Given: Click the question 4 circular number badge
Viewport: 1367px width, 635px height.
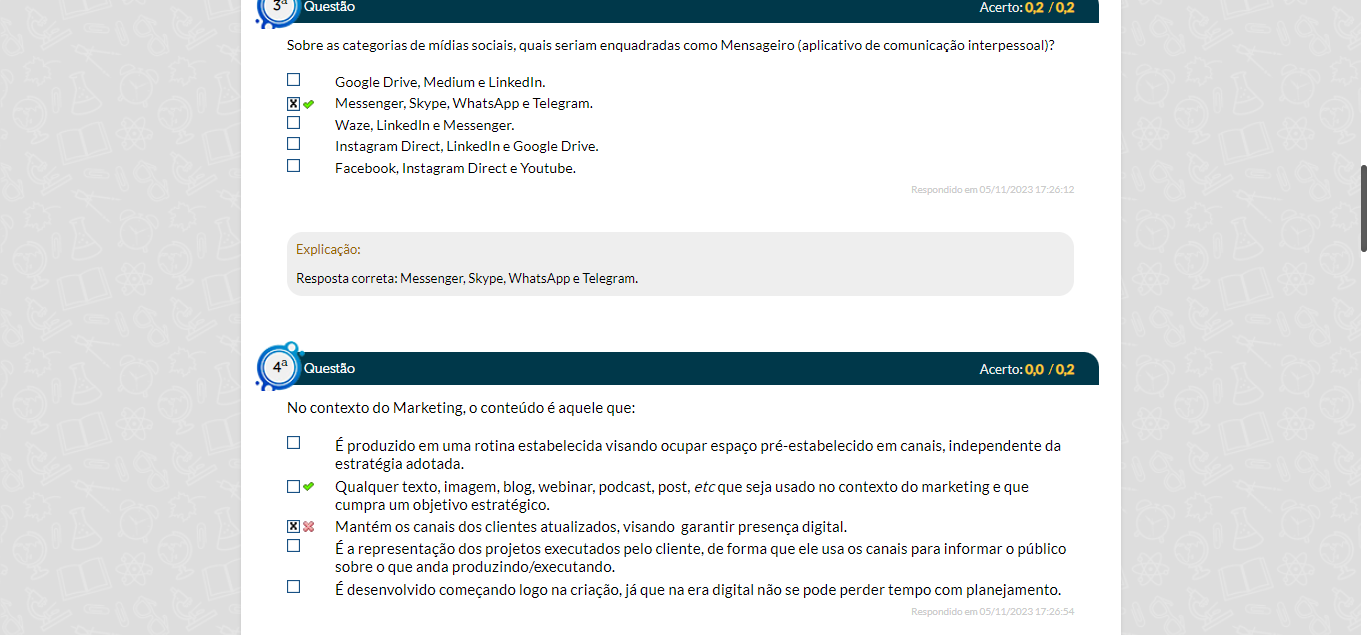Looking at the screenshot, I should (x=279, y=367).
